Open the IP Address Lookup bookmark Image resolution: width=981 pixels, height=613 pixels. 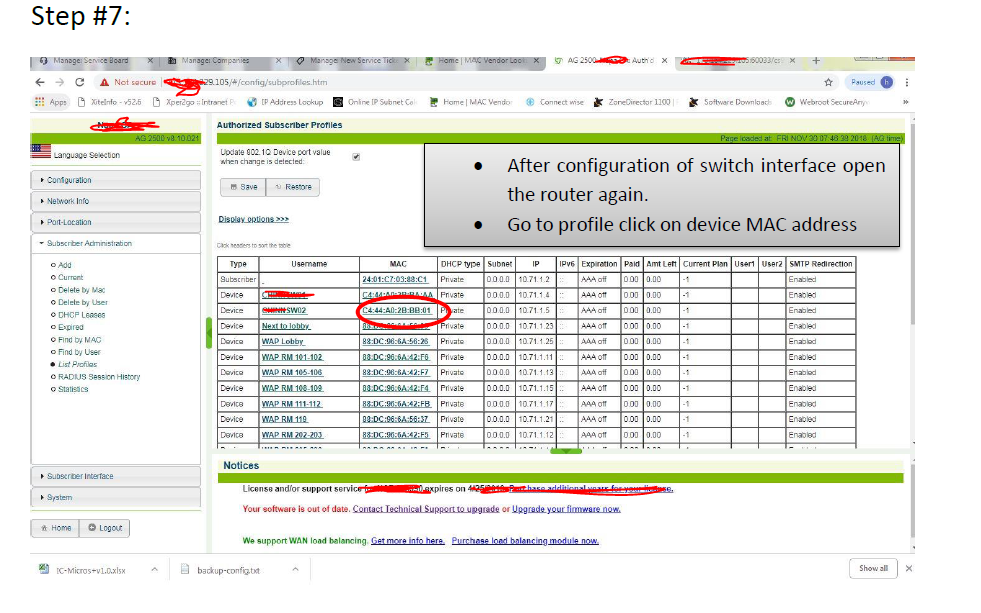click(290, 102)
